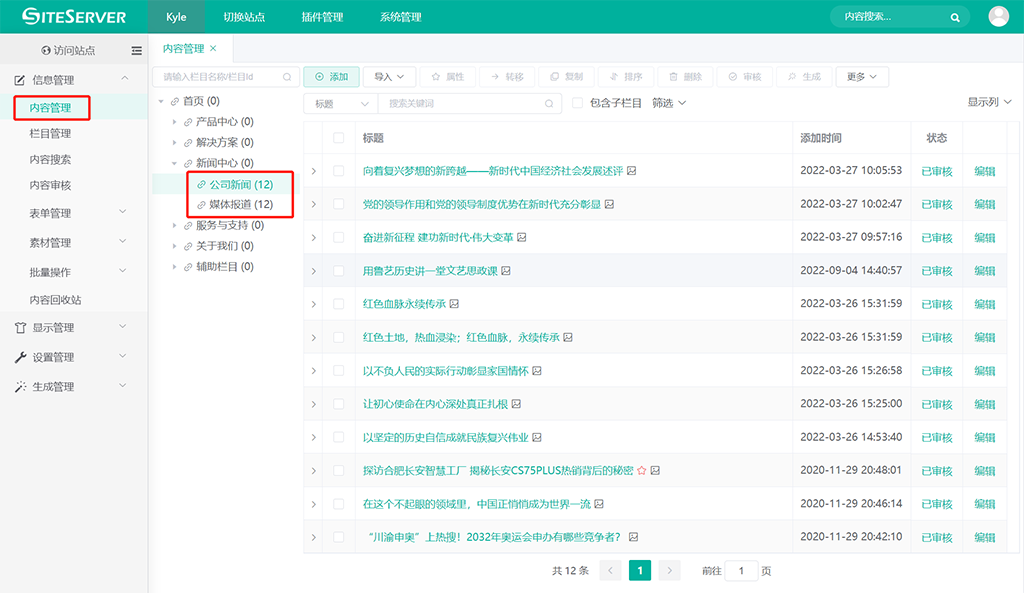Click the 搜索关键词 keyword input field
The height and width of the screenshot is (593, 1024).
(x=470, y=103)
